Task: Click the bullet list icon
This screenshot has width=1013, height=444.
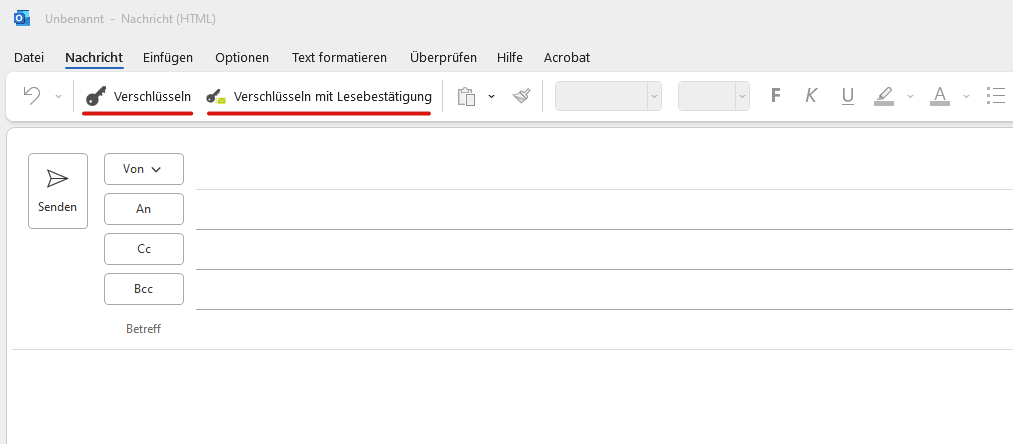Action: click(x=995, y=96)
